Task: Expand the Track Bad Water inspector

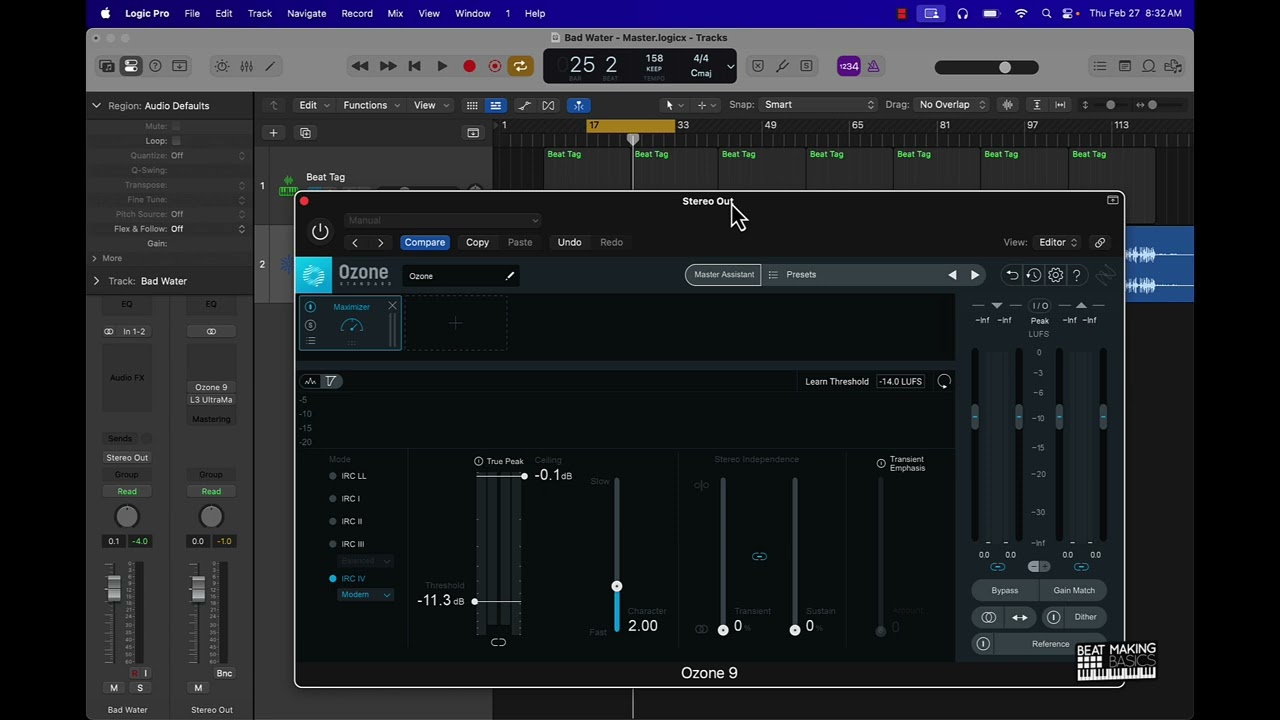Action: (96, 281)
